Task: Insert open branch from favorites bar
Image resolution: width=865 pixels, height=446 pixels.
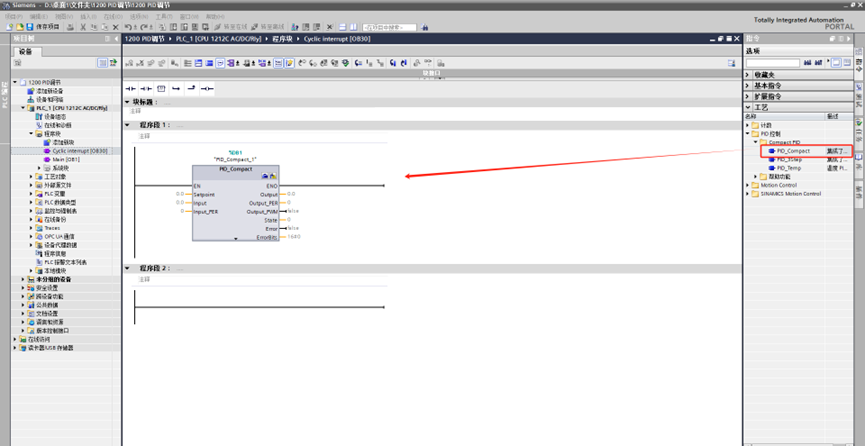Action: coord(176,88)
